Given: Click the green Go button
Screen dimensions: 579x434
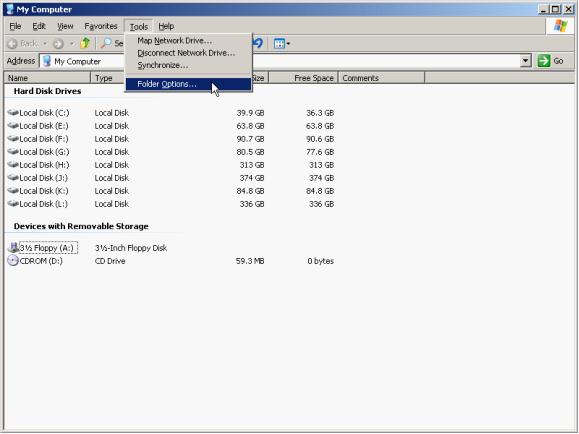Looking at the screenshot, I should [551, 61].
